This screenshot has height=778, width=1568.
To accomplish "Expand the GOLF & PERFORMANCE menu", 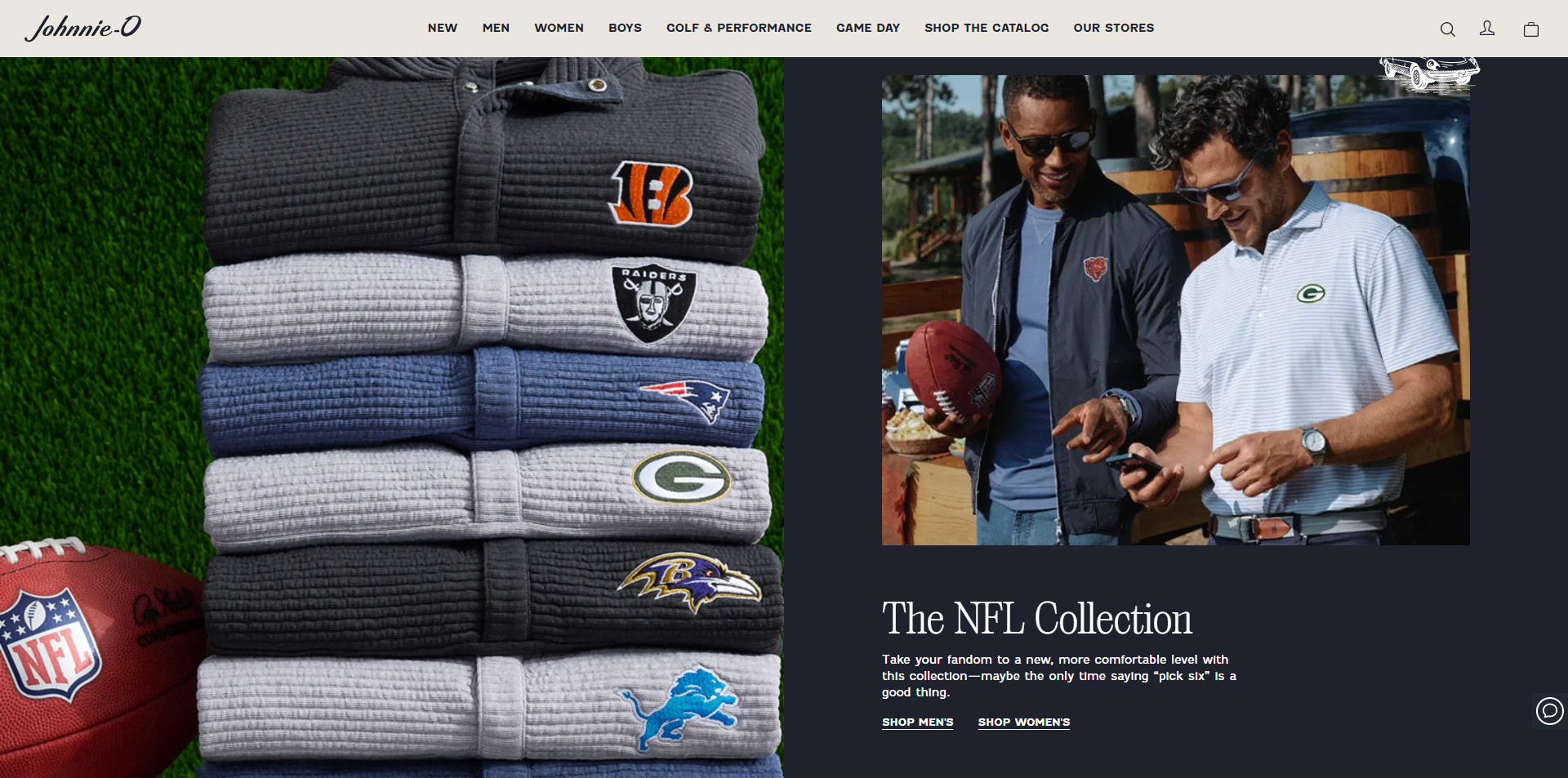I will 738,28.
